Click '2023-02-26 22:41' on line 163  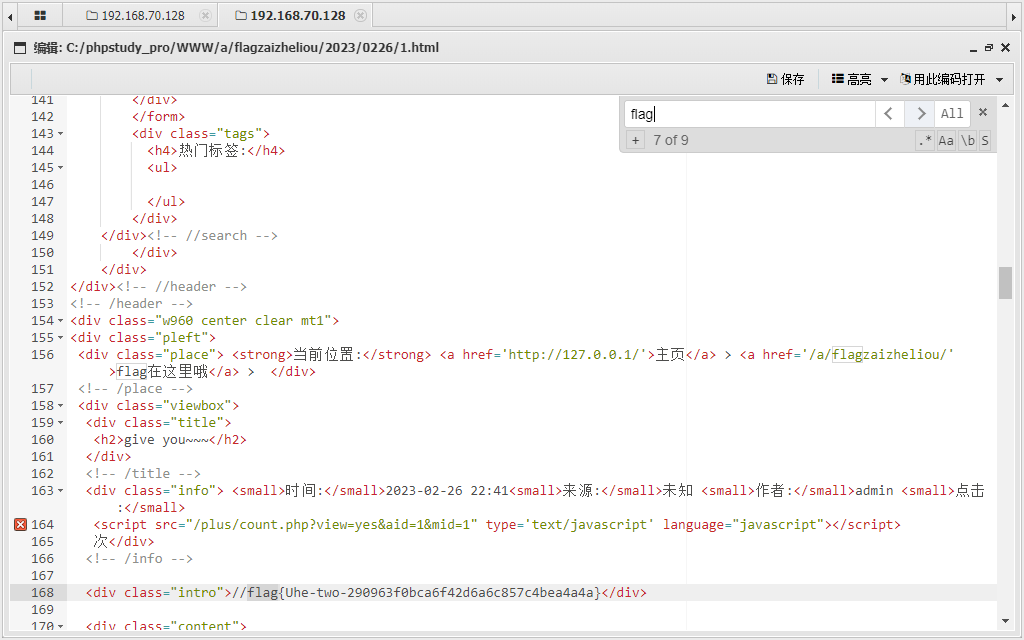coord(447,490)
